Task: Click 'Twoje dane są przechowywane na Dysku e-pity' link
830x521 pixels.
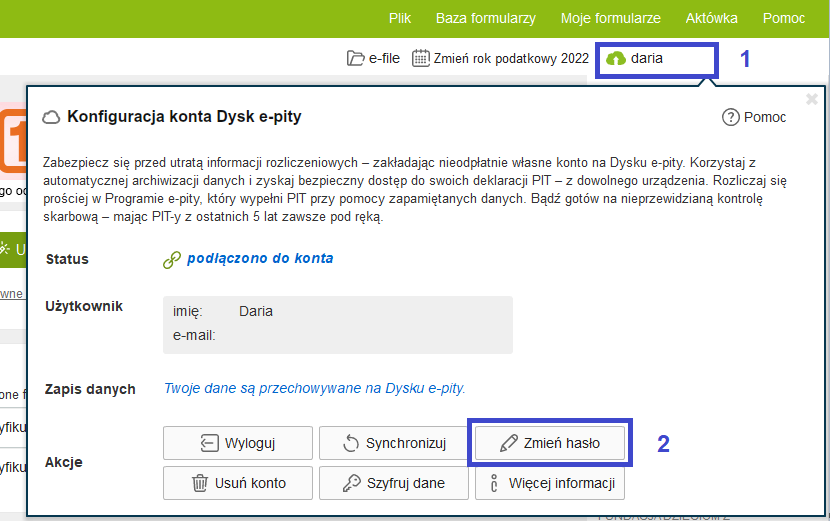Action: pyautogui.click(x=315, y=388)
